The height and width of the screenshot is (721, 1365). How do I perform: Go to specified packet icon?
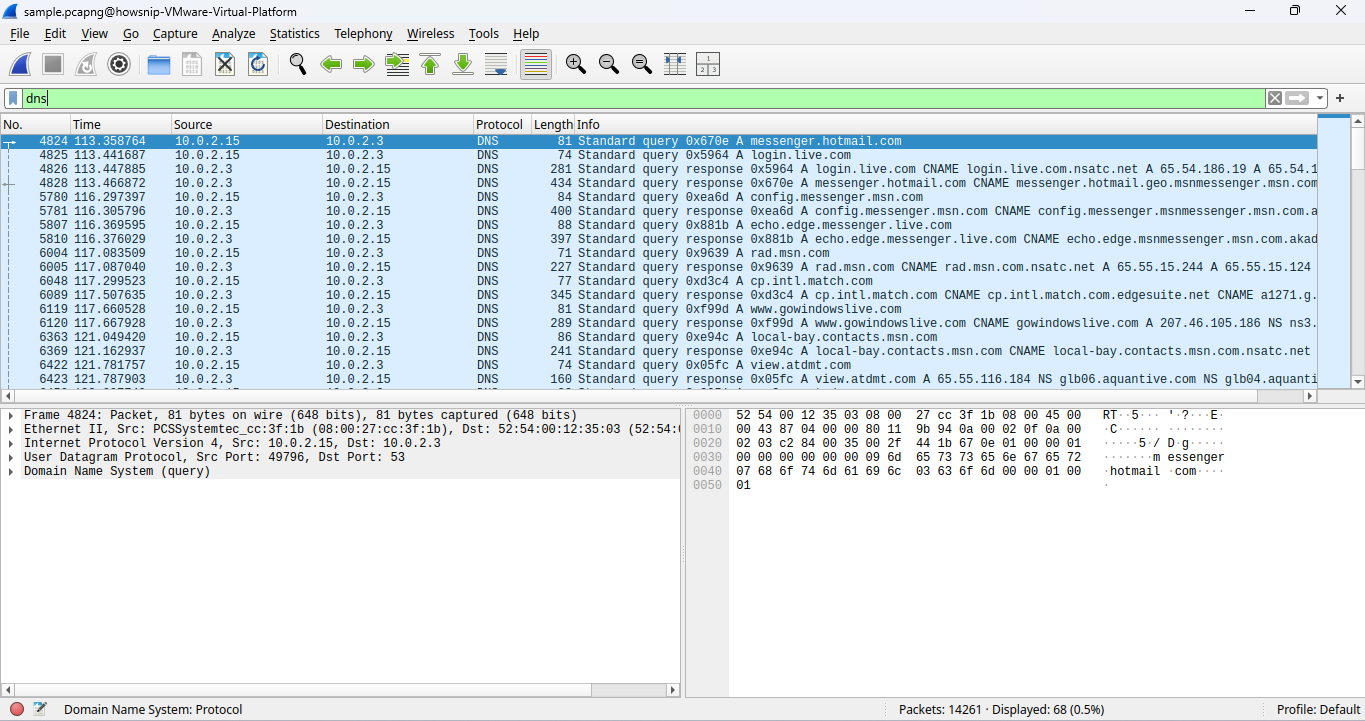pyautogui.click(x=397, y=64)
